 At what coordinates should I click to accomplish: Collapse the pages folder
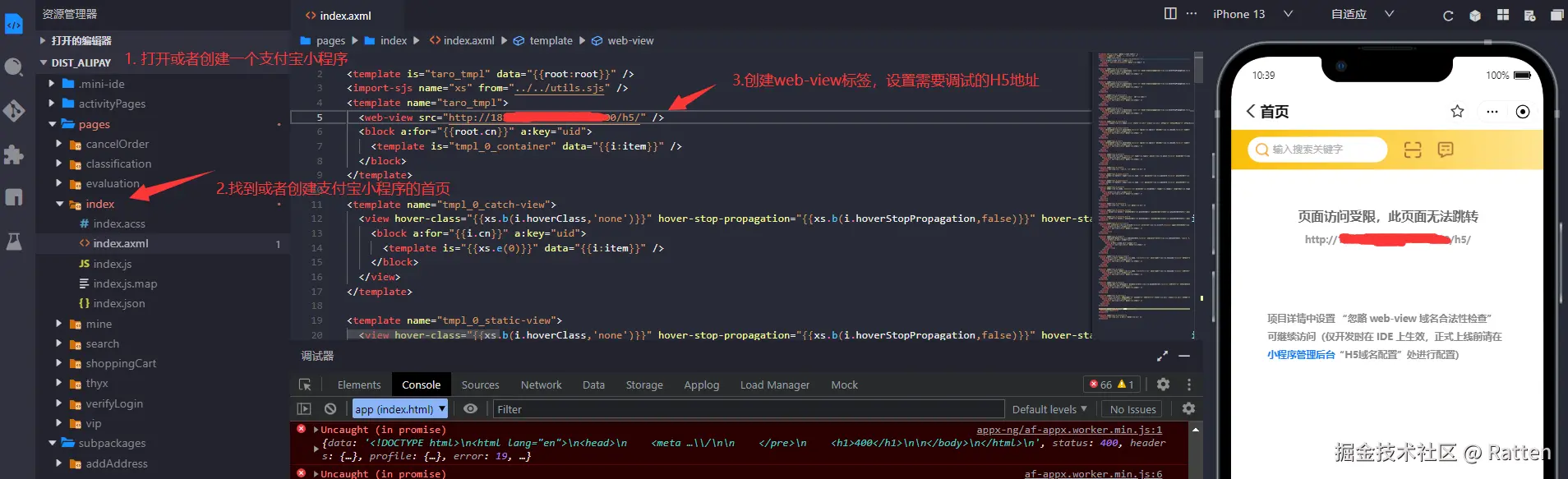[x=52, y=124]
